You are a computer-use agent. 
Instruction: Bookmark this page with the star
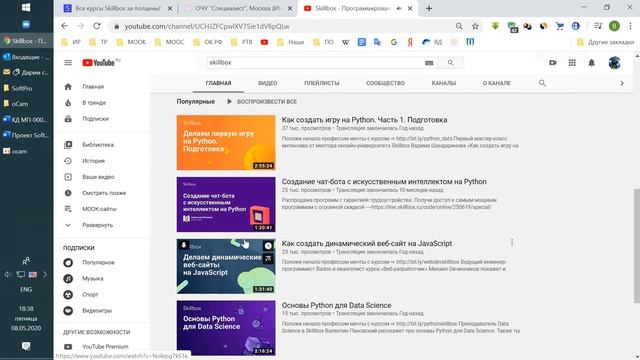[x=475, y=26]
